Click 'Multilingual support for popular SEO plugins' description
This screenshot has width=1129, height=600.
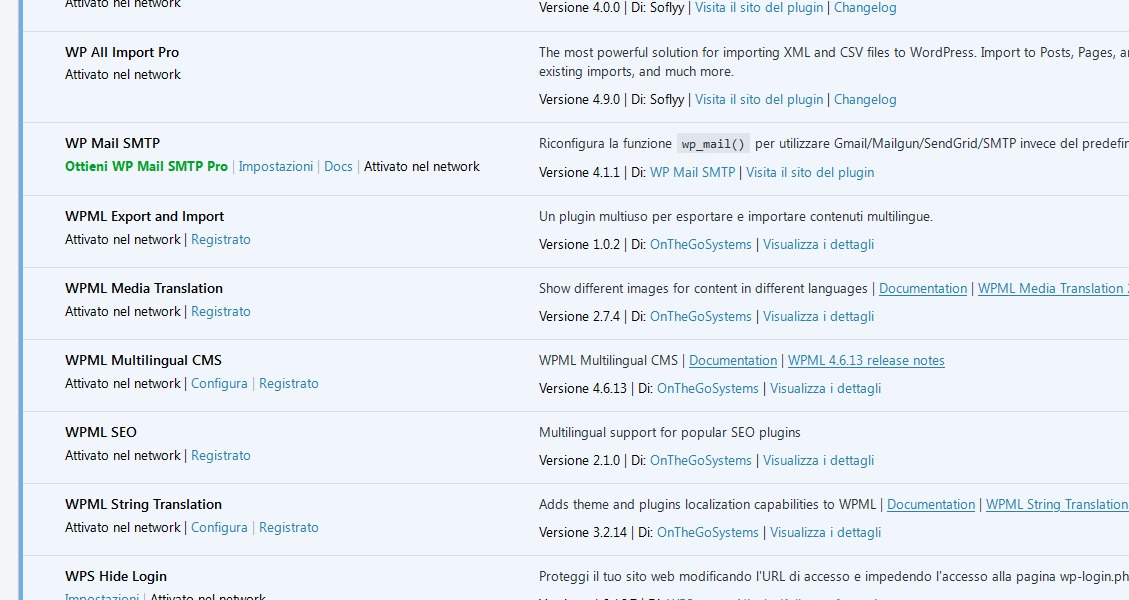pos(670,432)
